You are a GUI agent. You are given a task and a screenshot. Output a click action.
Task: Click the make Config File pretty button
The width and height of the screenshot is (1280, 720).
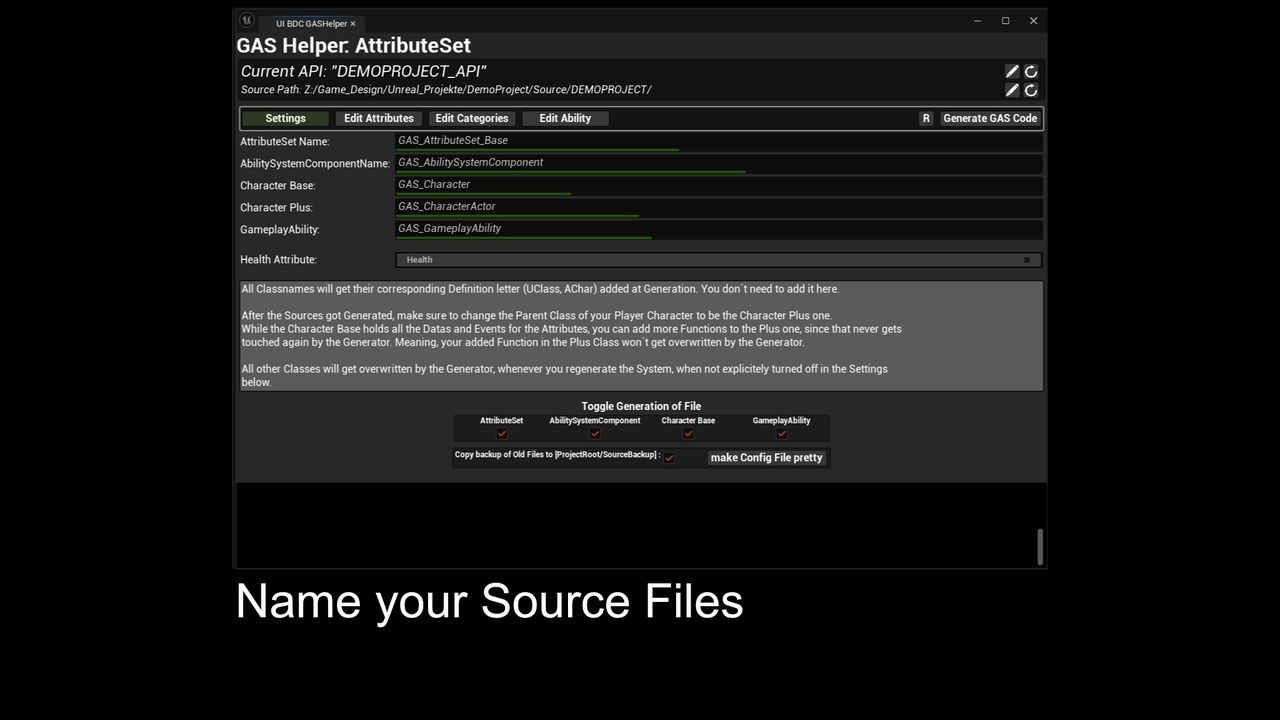coord(766,458)
